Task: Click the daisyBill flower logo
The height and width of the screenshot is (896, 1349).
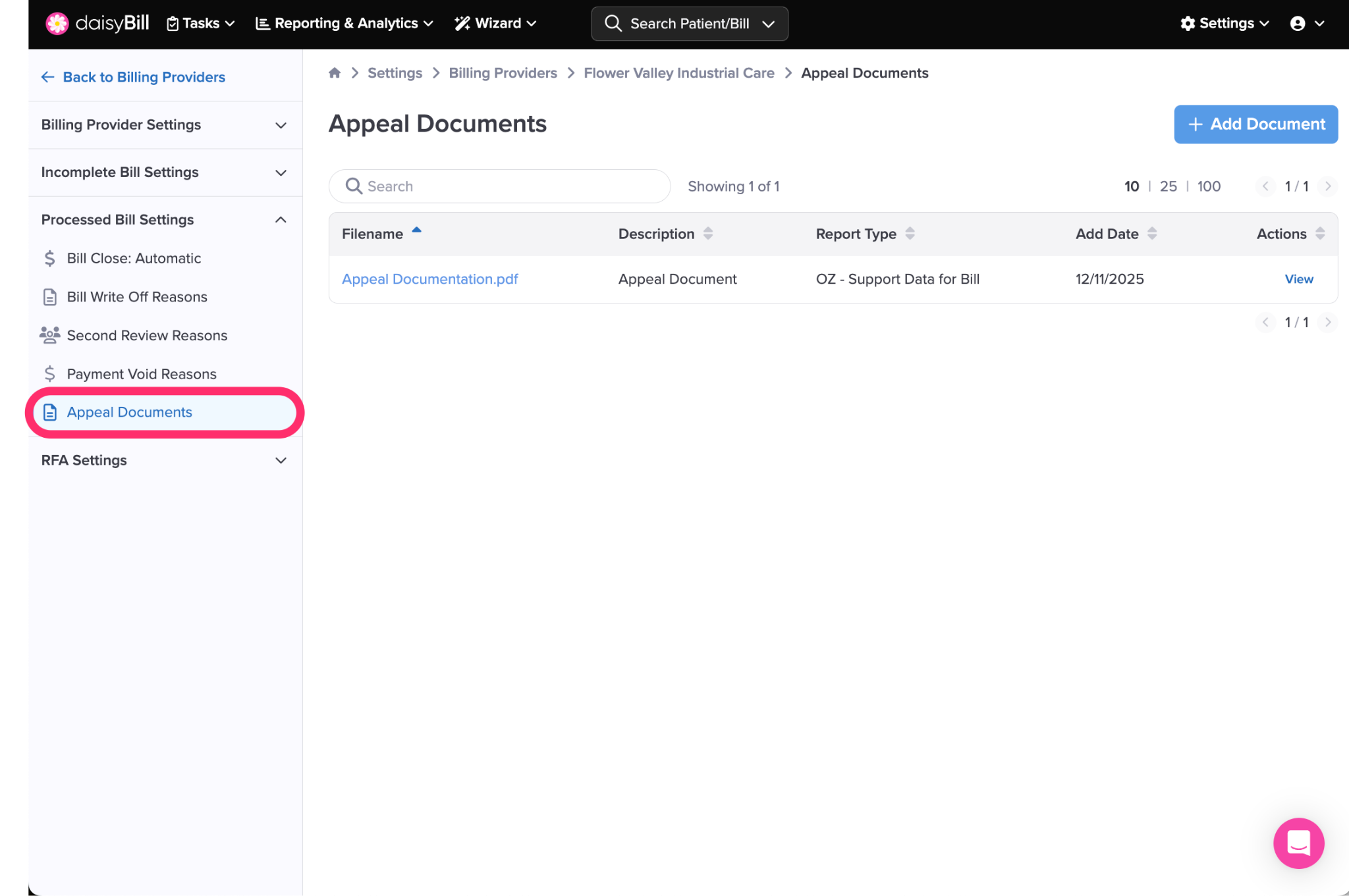Action: 57,24
